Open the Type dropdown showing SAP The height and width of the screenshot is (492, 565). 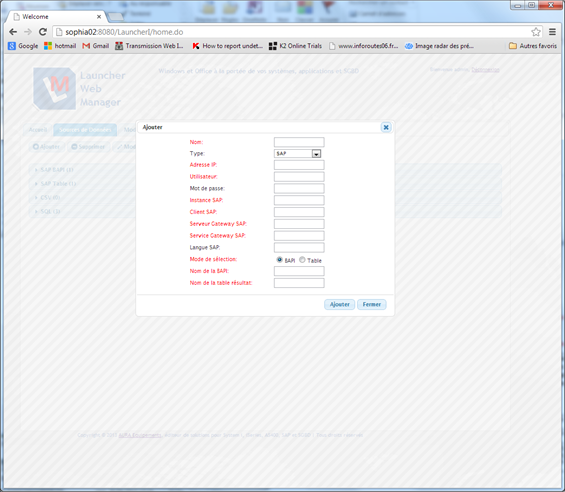click(x=298, y=154)
